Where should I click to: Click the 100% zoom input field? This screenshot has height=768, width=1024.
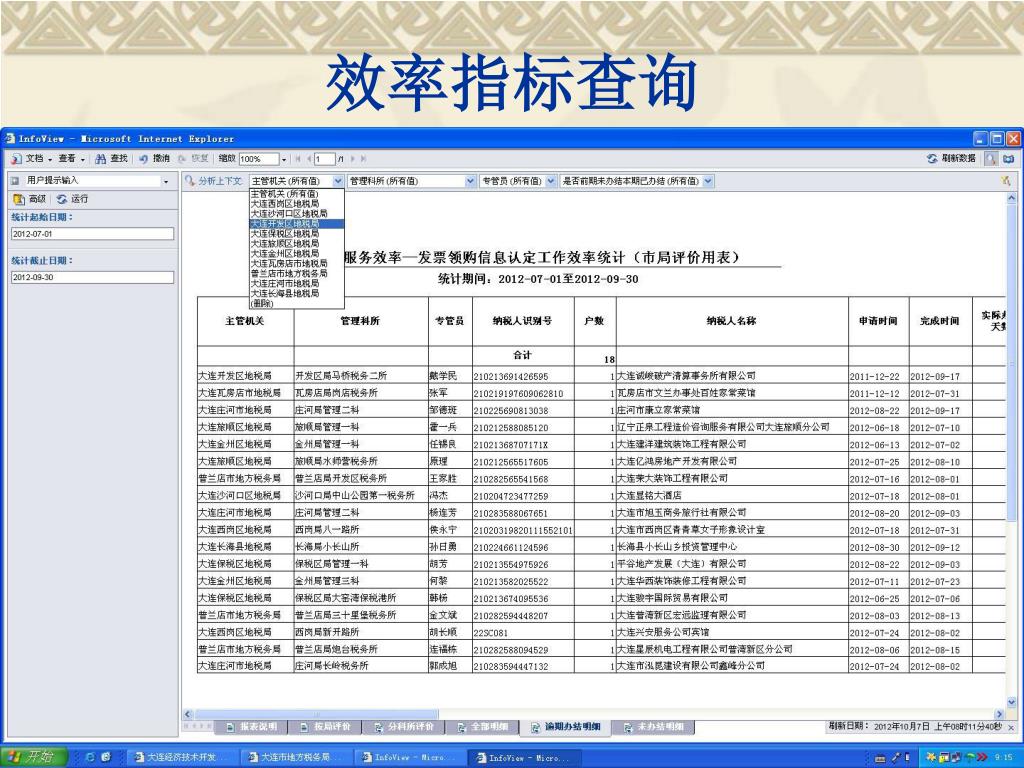tap(259, 159)
